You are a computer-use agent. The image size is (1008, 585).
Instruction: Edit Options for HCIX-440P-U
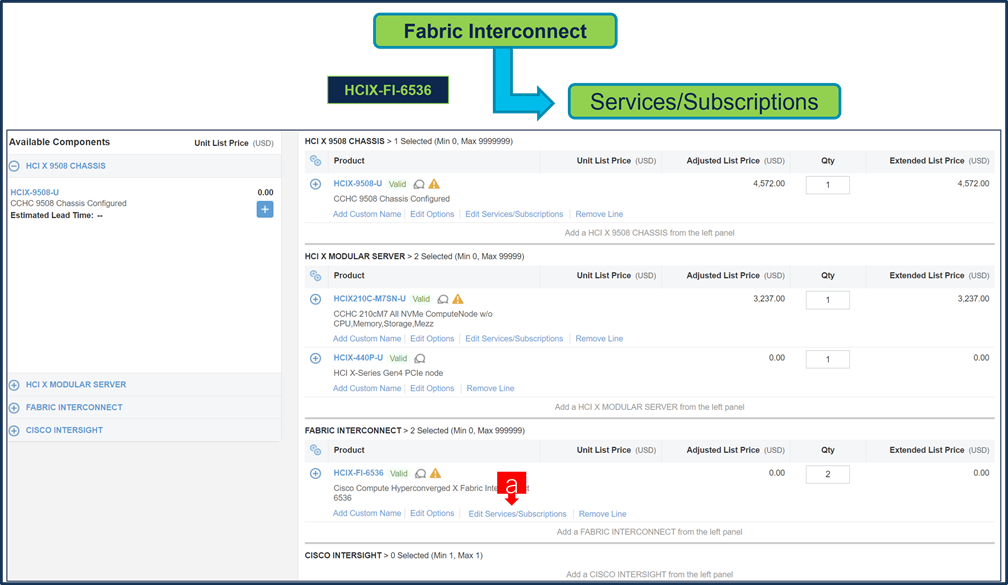click(432, 388)
